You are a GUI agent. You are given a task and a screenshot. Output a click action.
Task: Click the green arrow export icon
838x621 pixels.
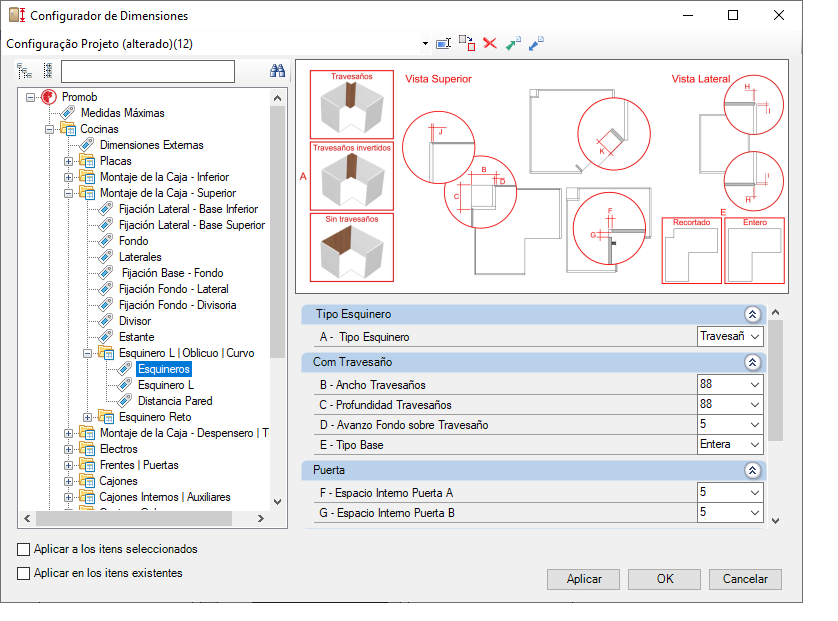(x=513, y=43)
